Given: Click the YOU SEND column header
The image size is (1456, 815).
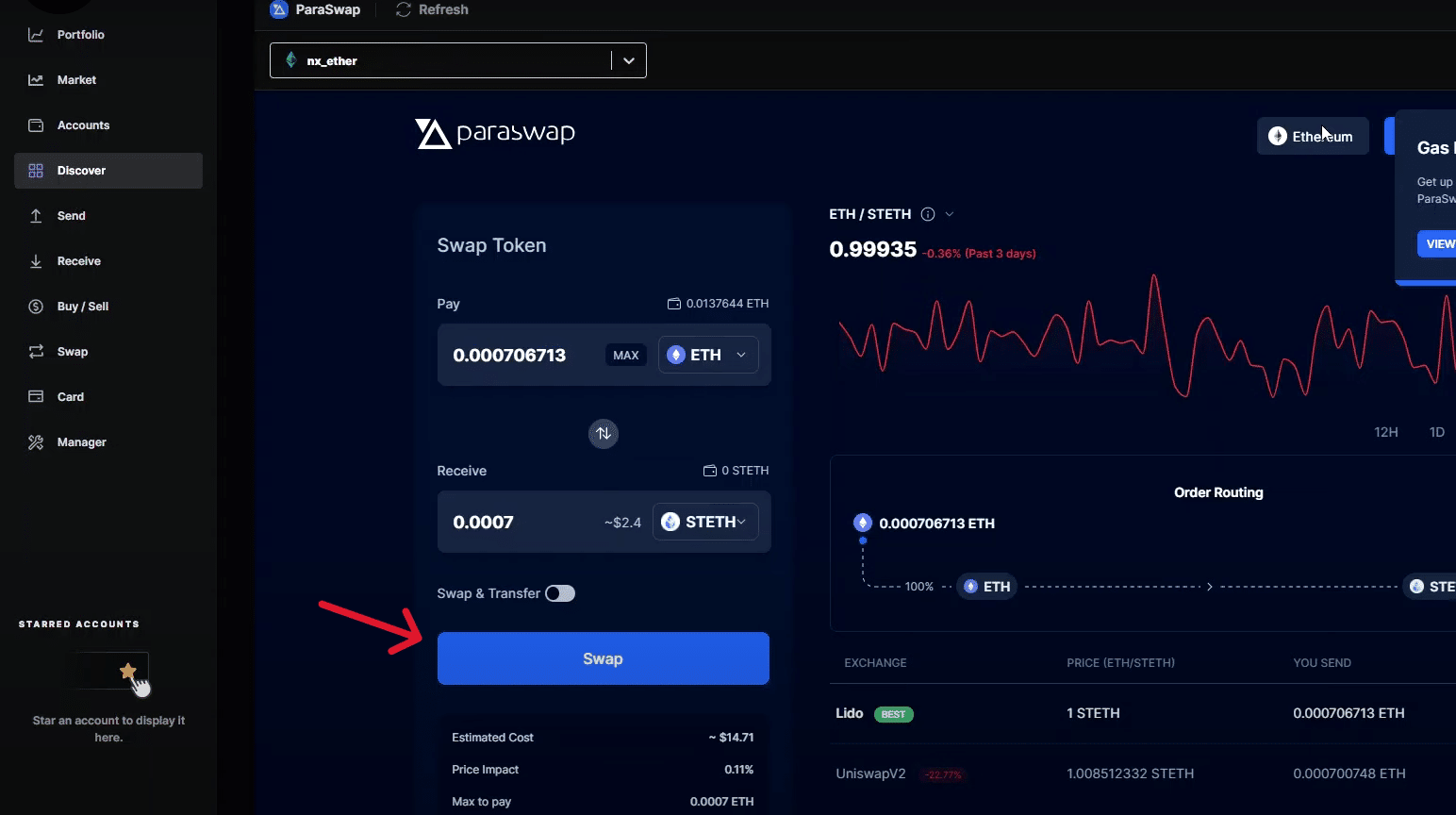Looking at the screenshot, I should [x=1322, y=663].
